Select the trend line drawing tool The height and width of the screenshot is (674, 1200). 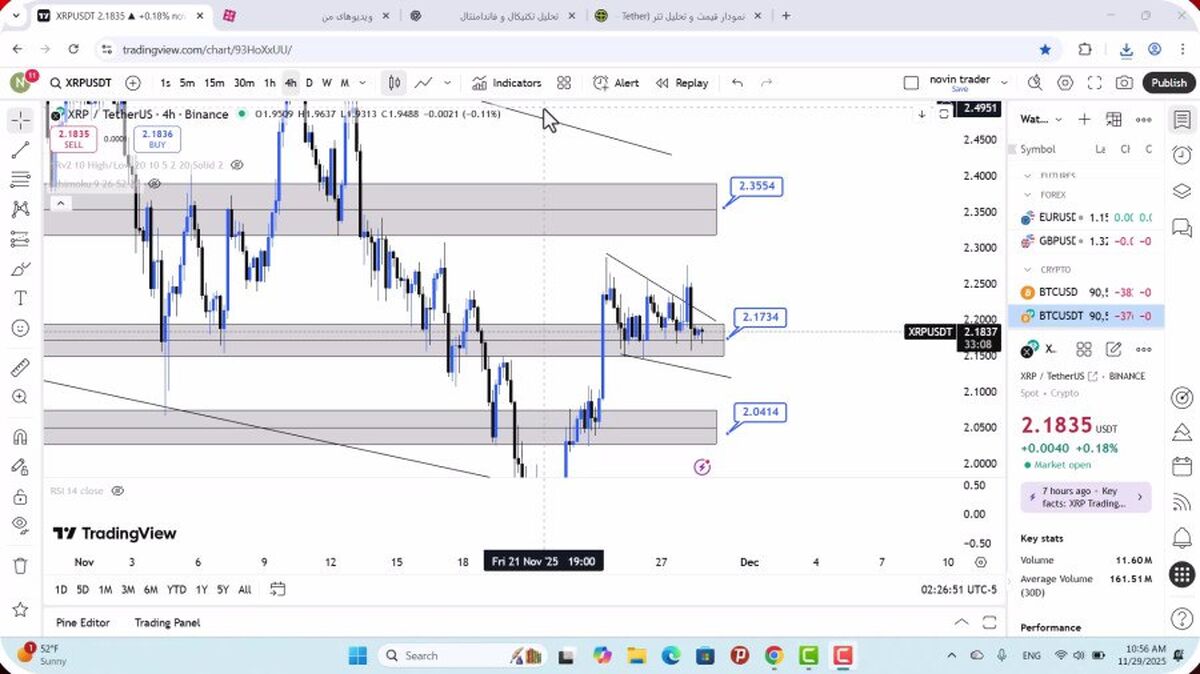tap(20, 150)
